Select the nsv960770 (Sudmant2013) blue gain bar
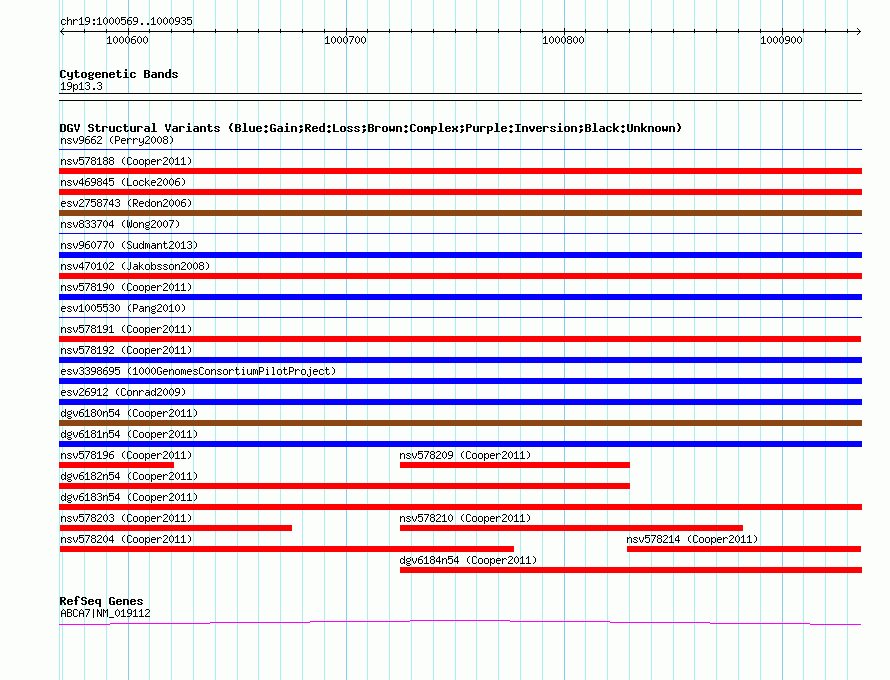 coord(460,255)
